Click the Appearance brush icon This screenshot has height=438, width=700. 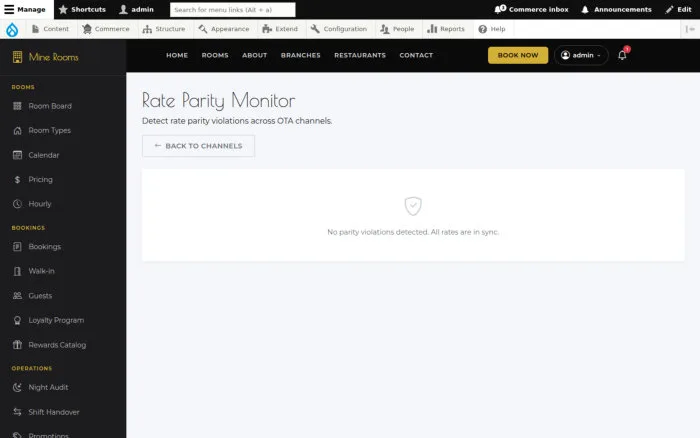[x=203, y=29]
